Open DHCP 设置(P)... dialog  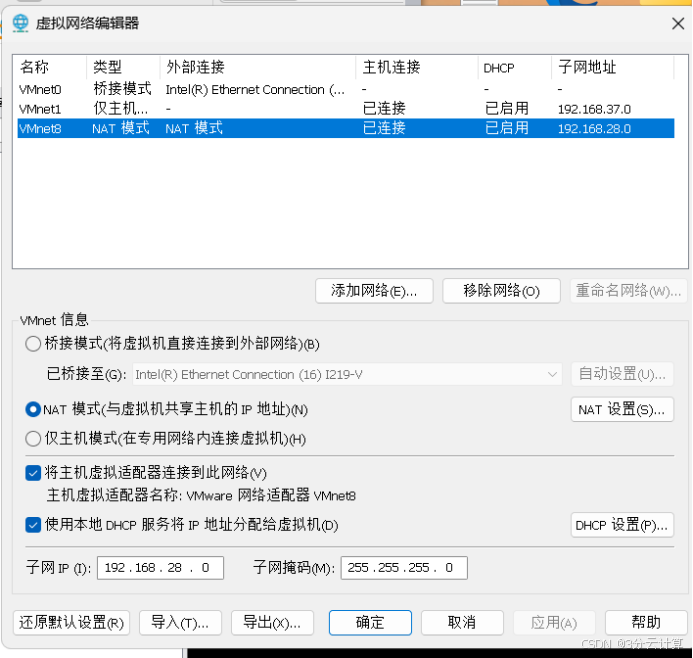coord(622,525)
